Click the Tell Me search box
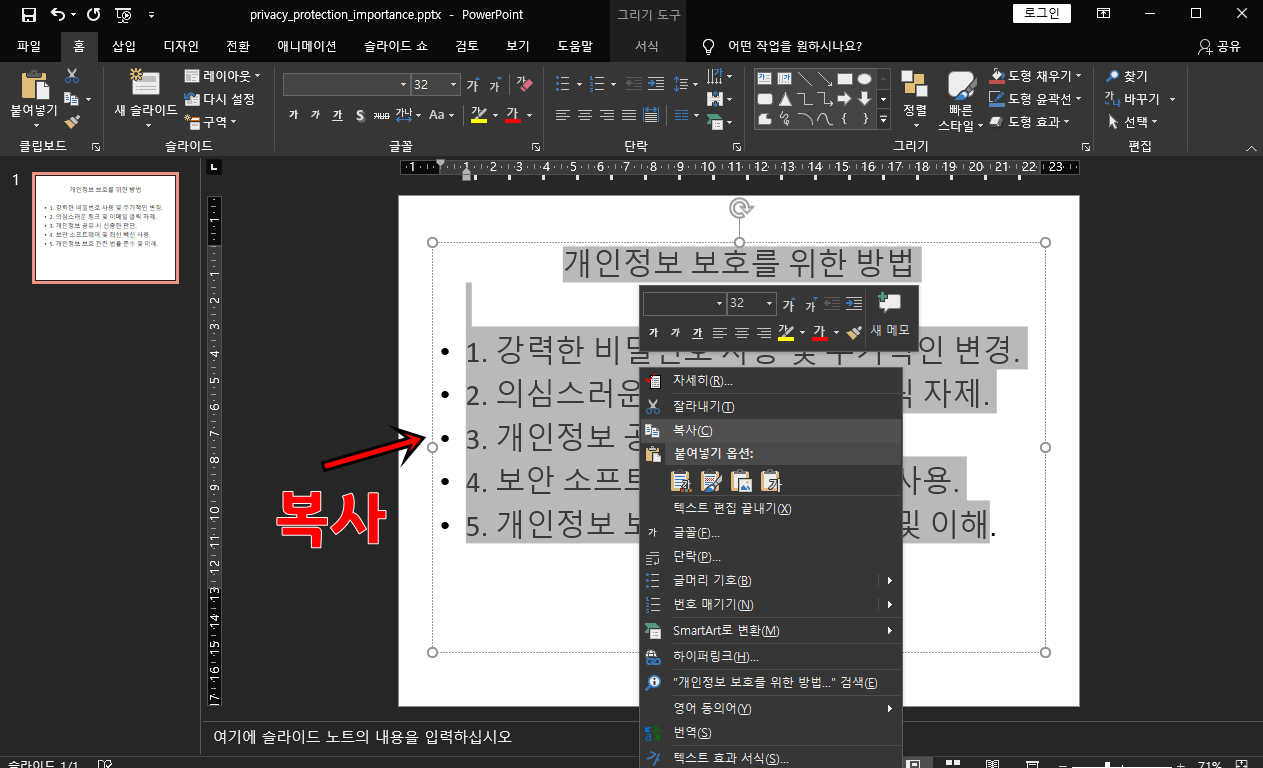Image resolution: width=1263 pixels, height=768 pixels. [x=794, y=46]
